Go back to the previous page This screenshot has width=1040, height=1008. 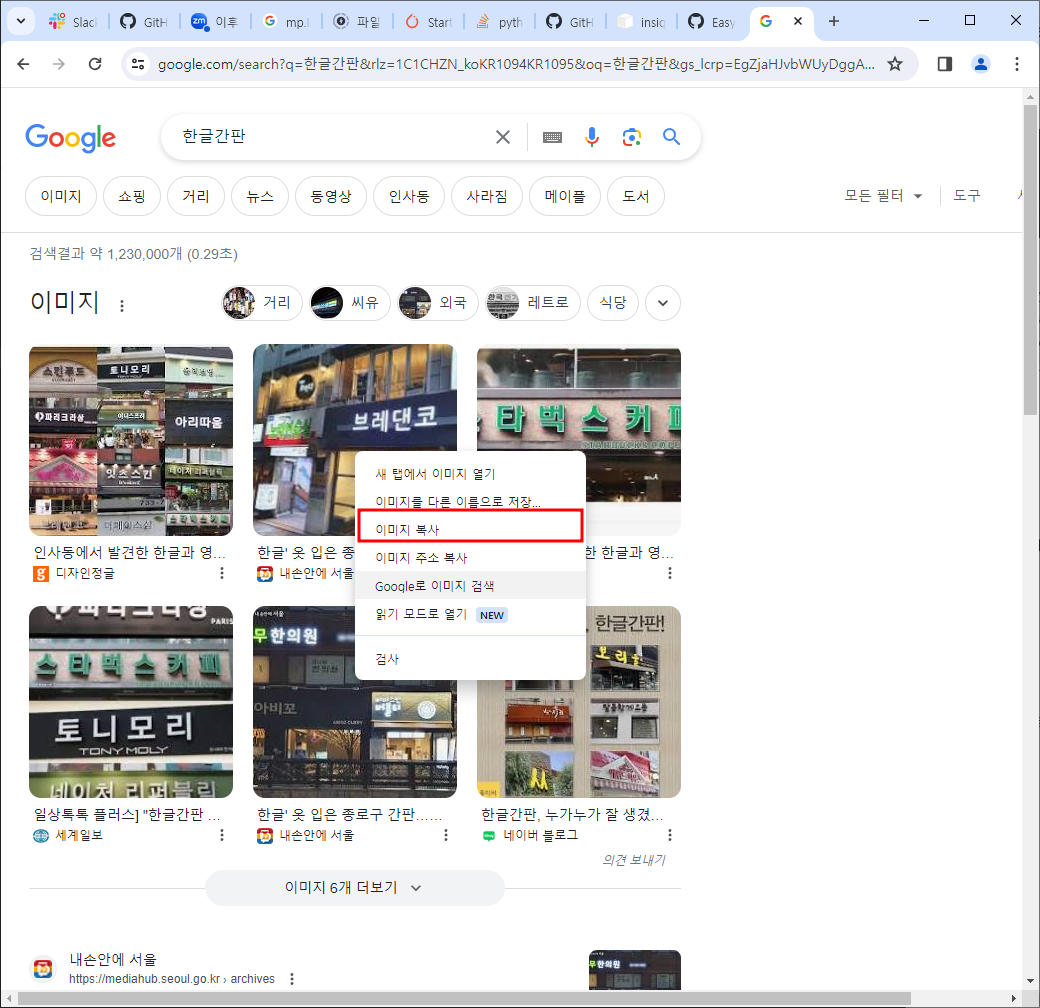[23, 64]
